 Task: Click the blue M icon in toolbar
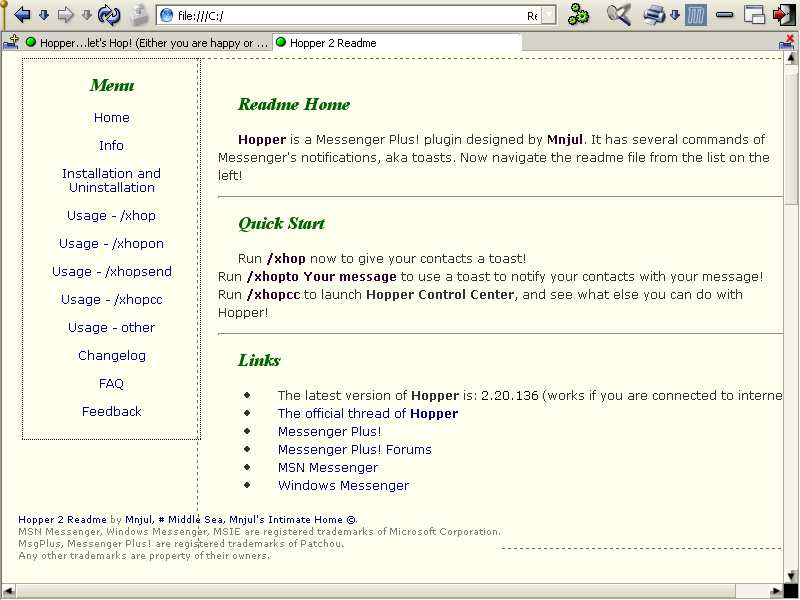696,15
